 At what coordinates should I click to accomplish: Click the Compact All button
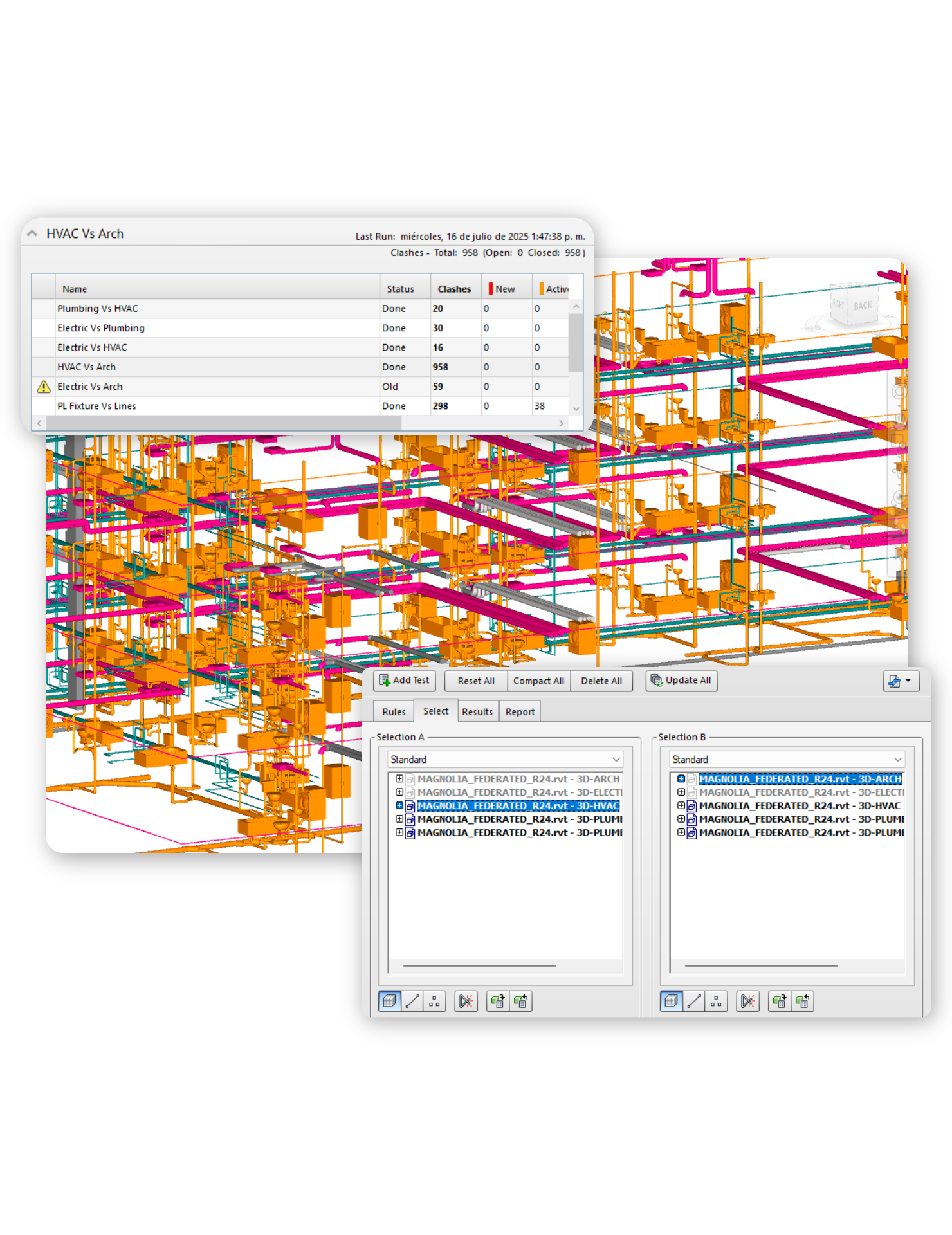538,681
